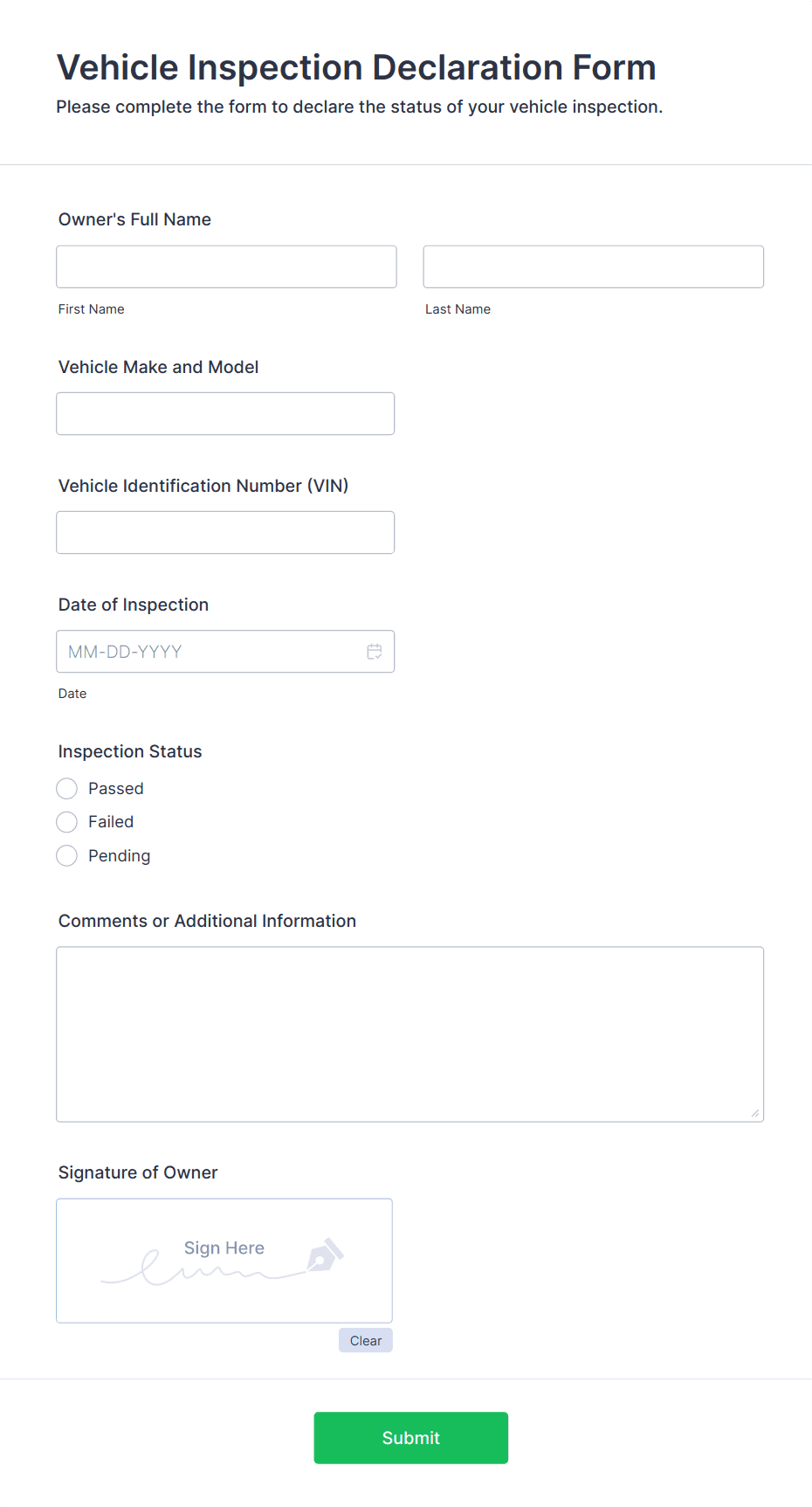Click the Sign Here signature pad

(x=224, y=1261)
